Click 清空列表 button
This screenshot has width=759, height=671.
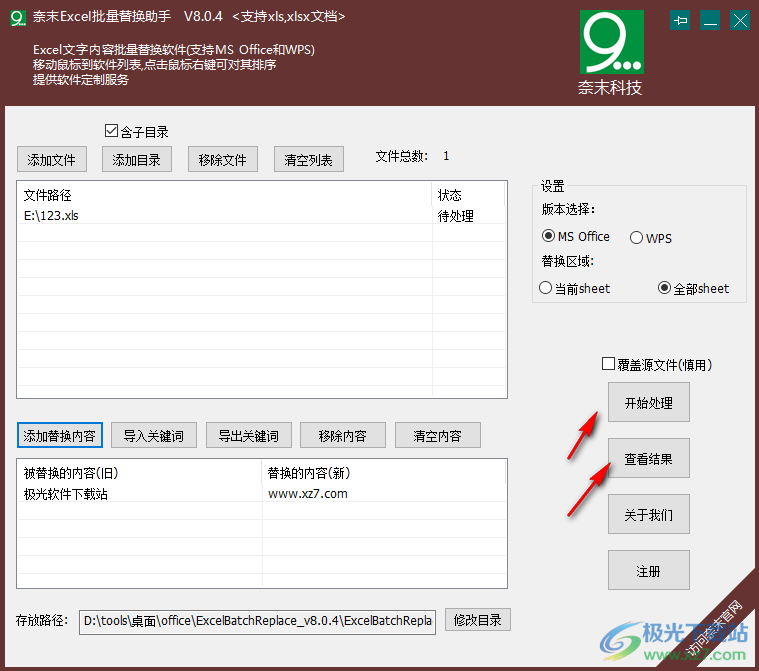(309, 159)
